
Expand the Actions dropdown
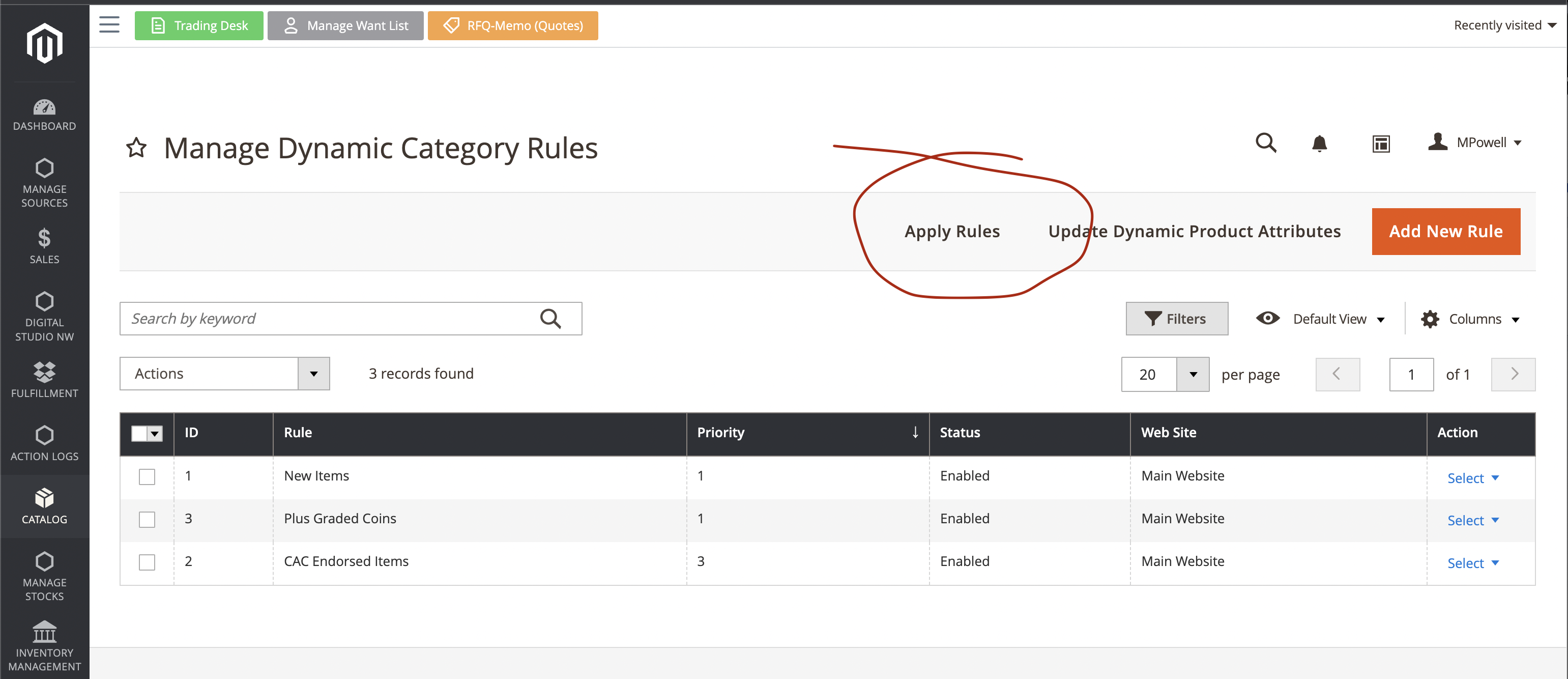coord(224,373)
